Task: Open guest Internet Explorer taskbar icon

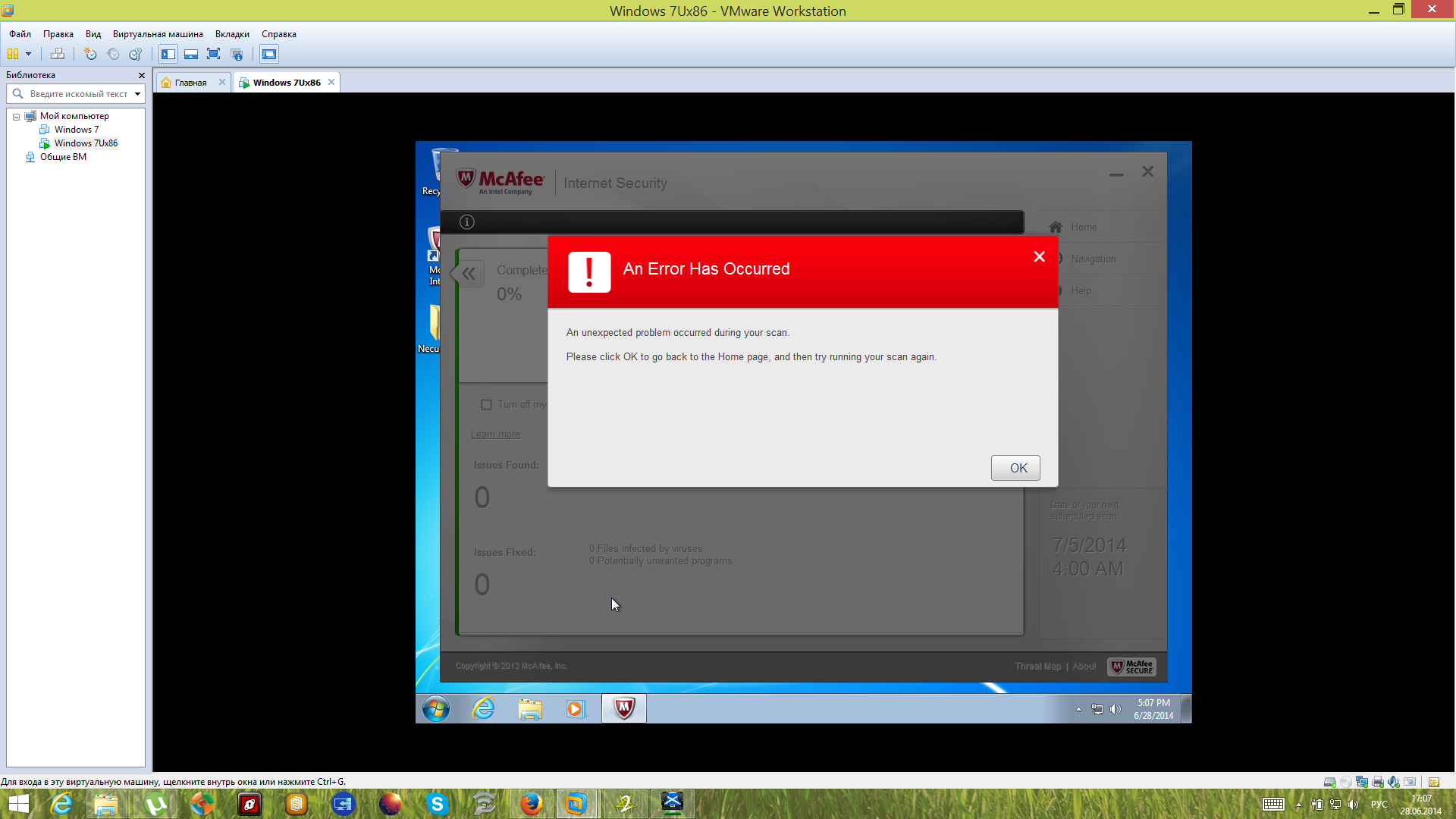Action: 483,708
